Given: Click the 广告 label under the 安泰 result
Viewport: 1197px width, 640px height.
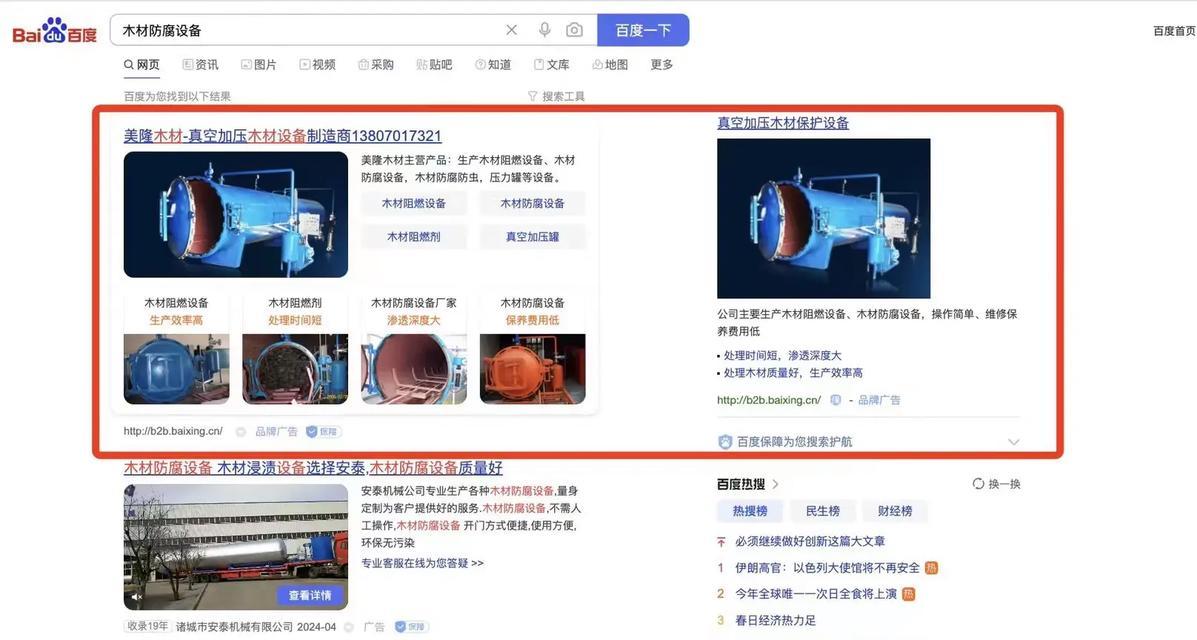Looking at the screenshot, I should tap(374, 627).
